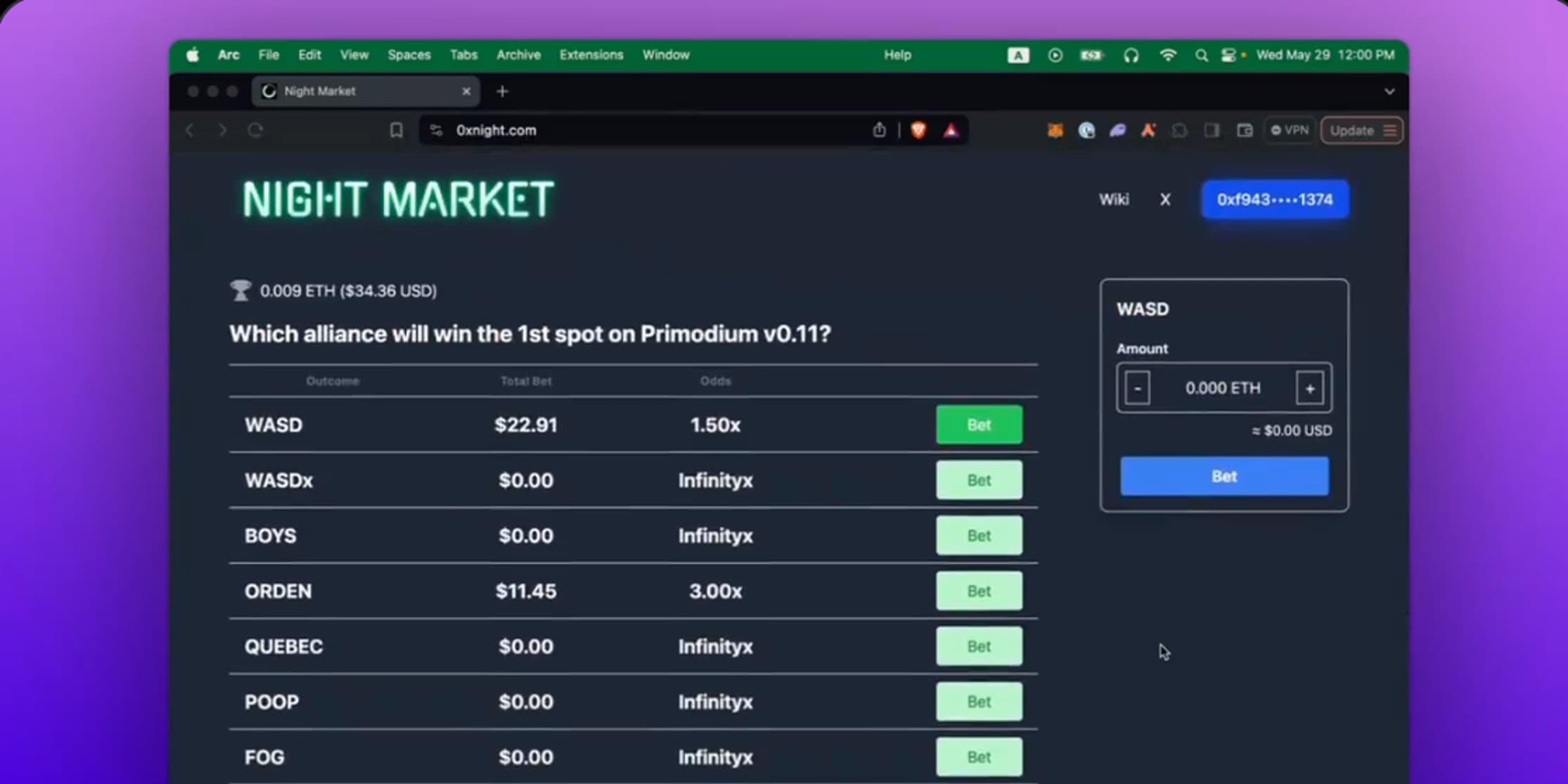Click the 0.000 ETH amount field
Screen dimensions: 1568x784
click(x=1223, y=388)
